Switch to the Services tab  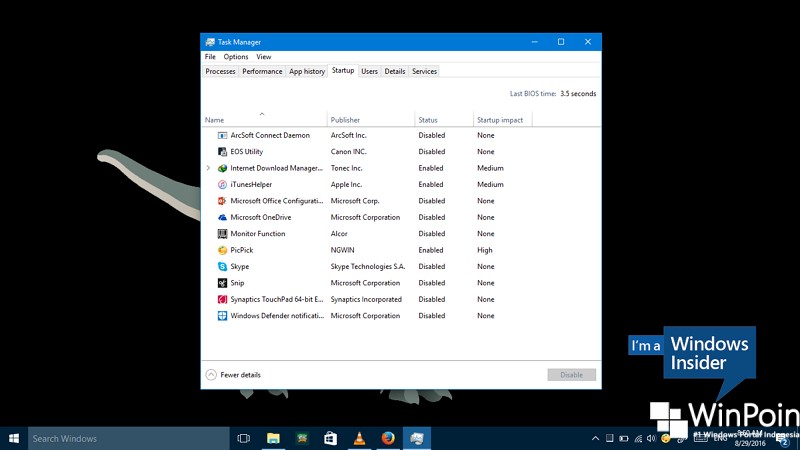[x=424, y=71]
